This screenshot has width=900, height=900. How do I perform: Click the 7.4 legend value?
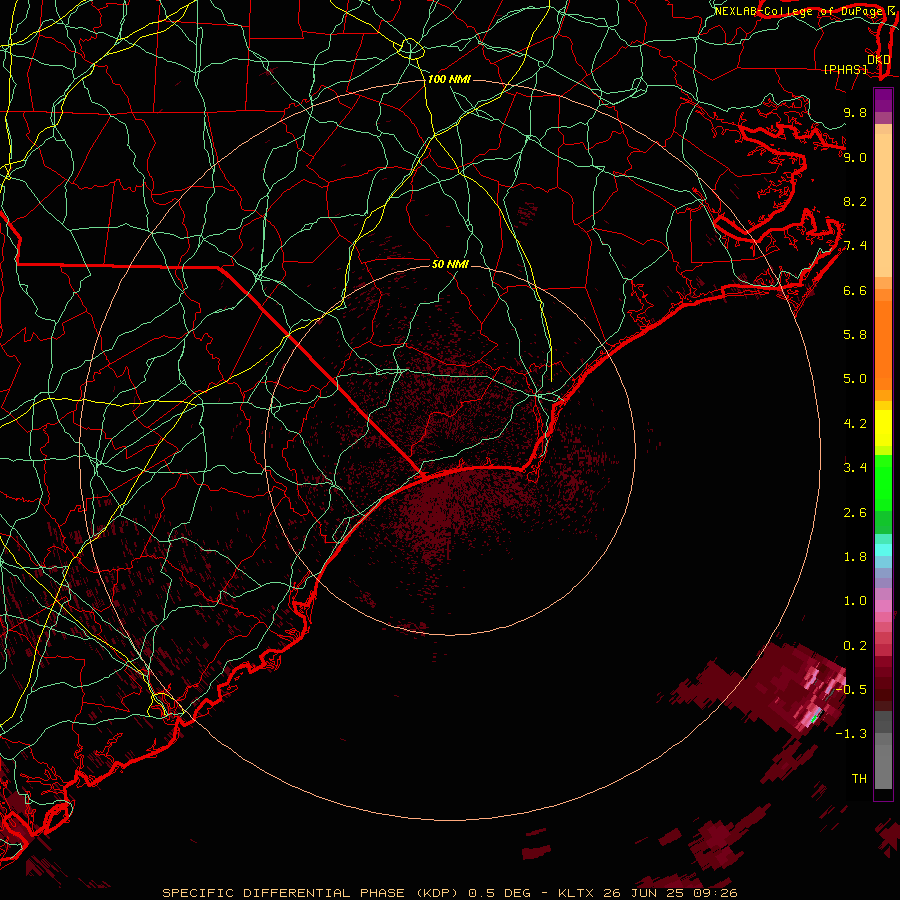tap(855, 246)
